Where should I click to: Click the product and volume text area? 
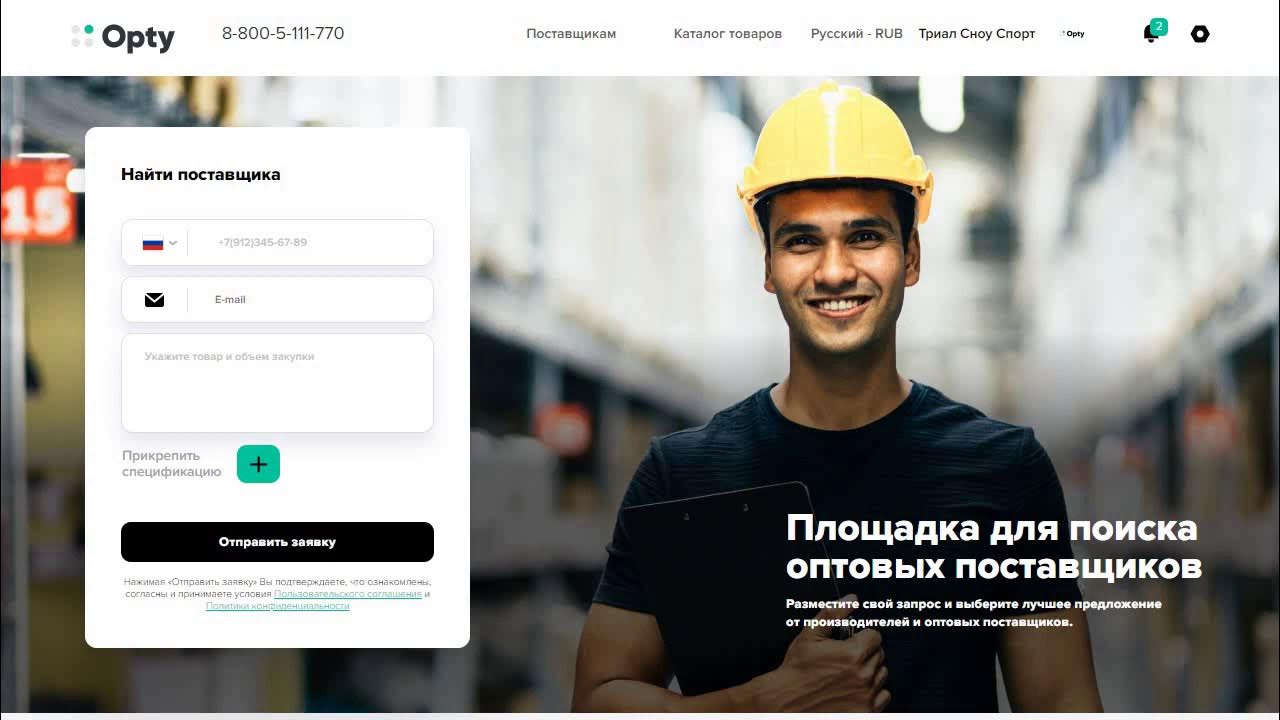pyautogui.click(x=277, y=383)
